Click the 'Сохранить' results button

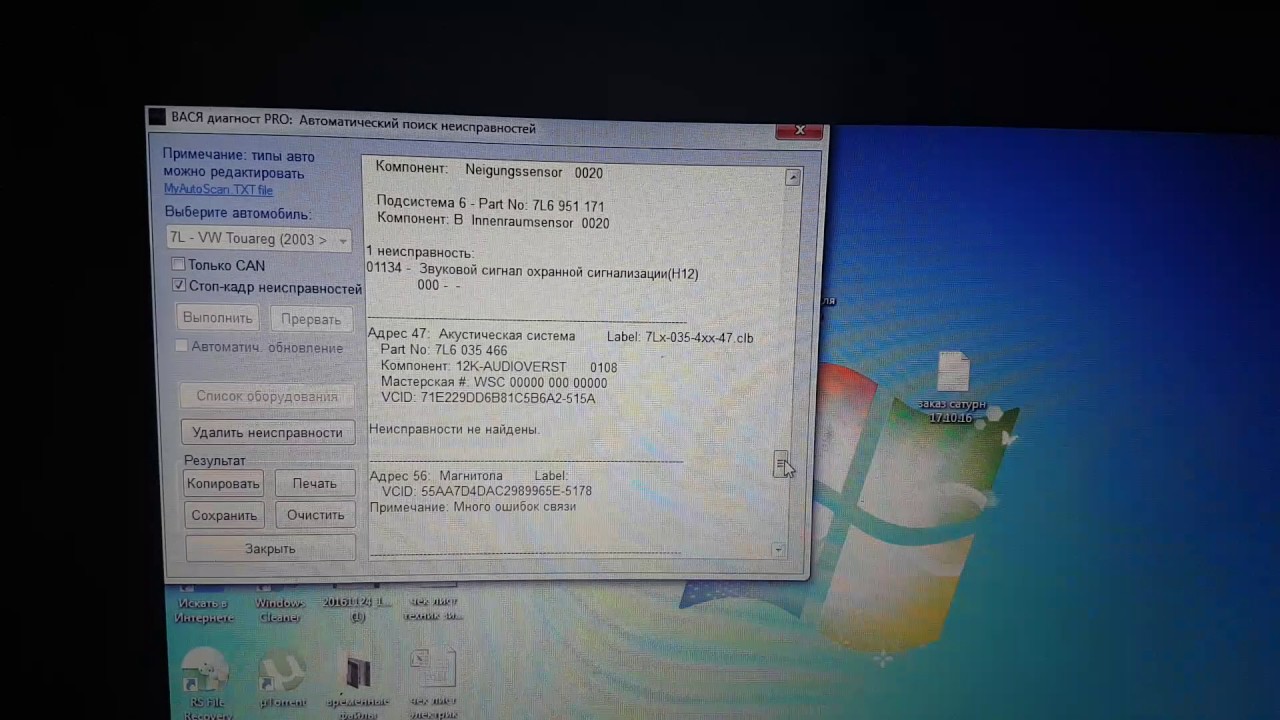[x=224, y=515]
